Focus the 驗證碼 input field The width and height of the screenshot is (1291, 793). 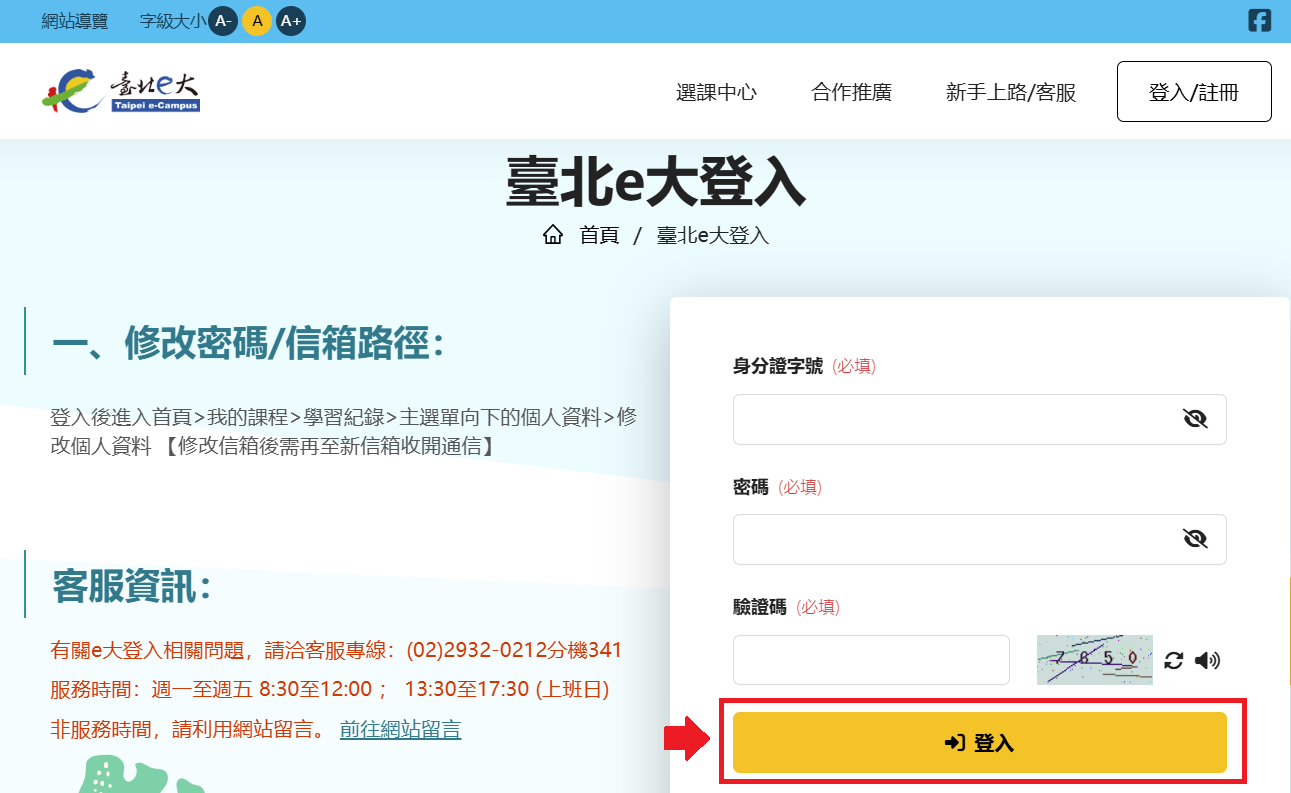pyautogui.click(x=871, y=660)
